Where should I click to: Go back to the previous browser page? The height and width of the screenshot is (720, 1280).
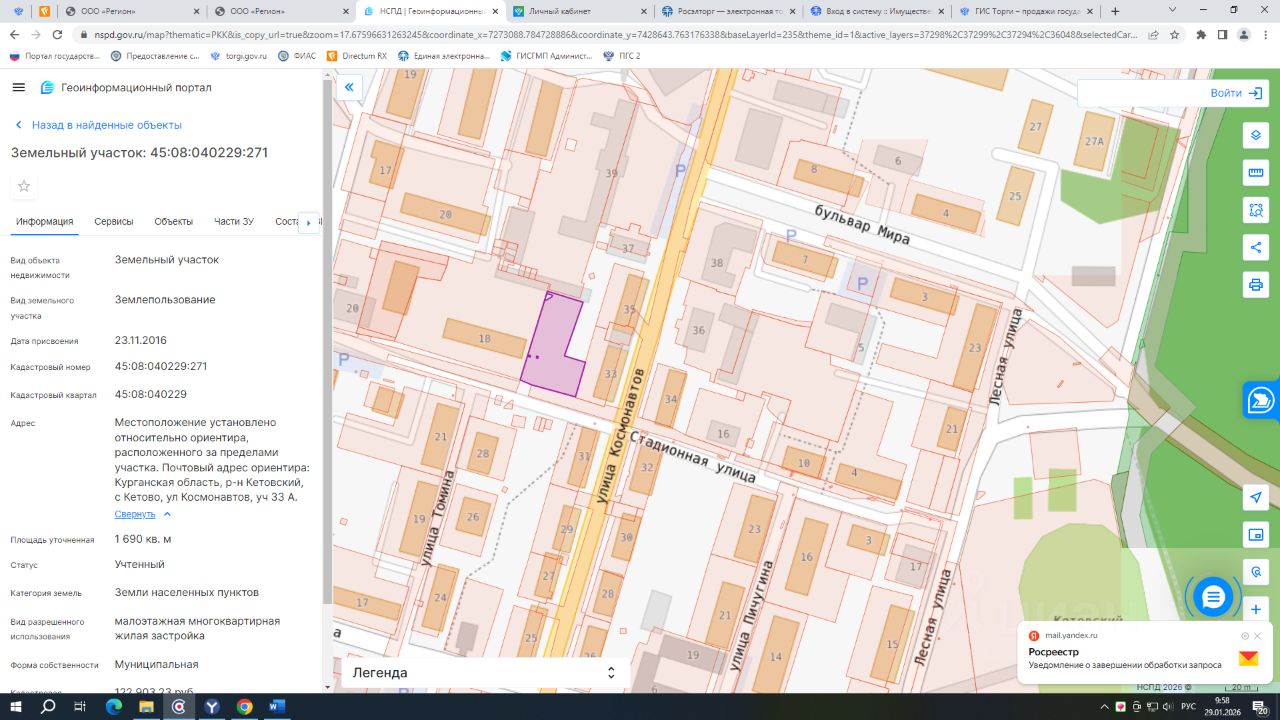[15, 34]
